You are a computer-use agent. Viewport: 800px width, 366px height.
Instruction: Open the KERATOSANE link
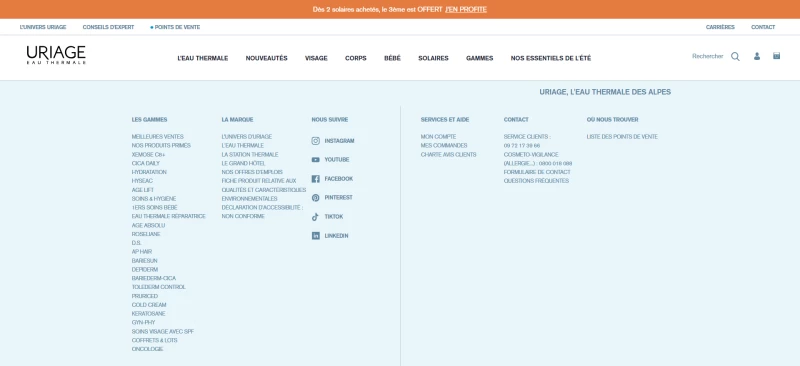tap(148, 314)
